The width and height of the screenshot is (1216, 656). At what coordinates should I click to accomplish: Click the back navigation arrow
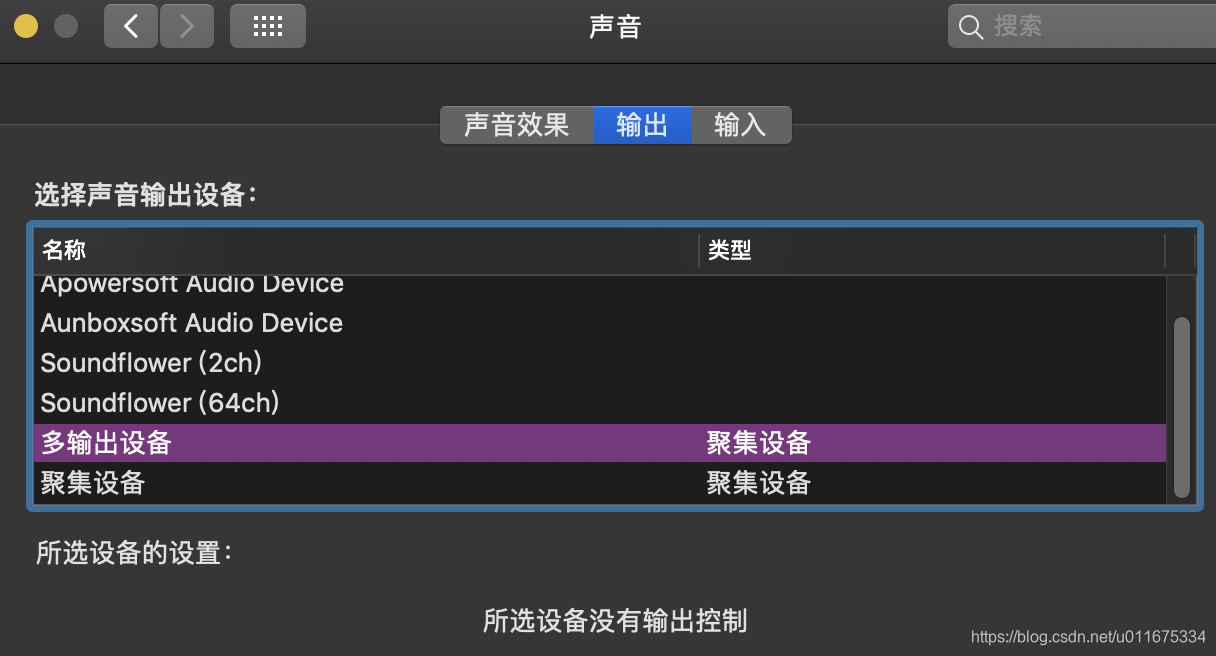131,26
